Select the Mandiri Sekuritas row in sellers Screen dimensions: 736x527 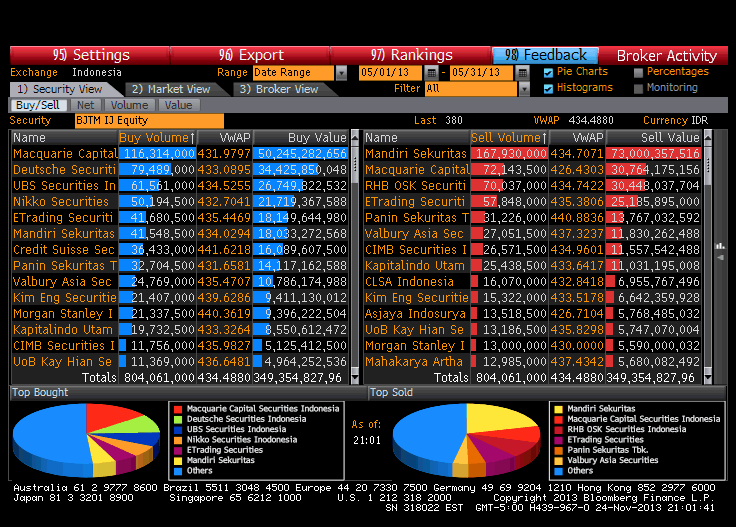415,153
